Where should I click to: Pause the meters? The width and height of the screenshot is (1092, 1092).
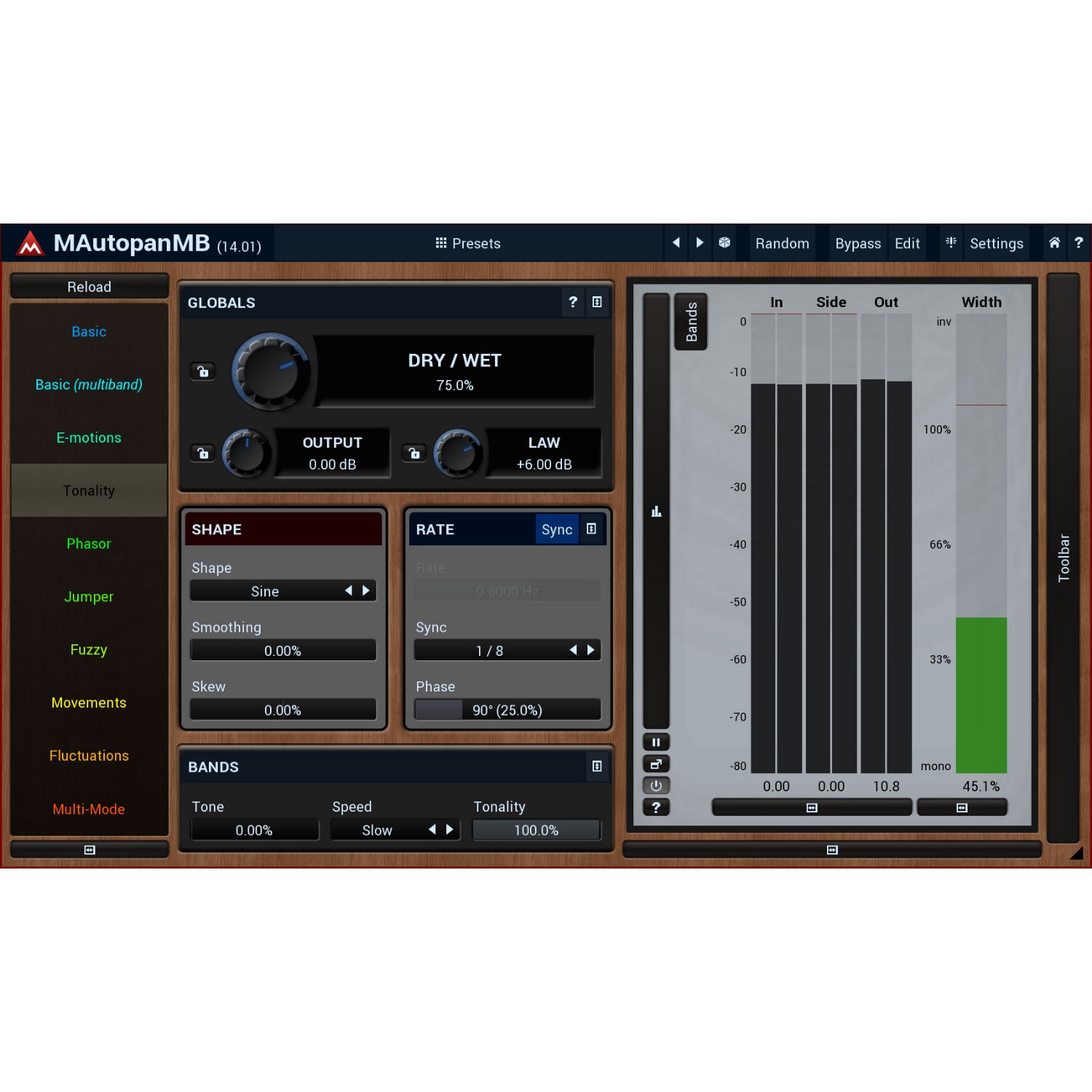656,742
